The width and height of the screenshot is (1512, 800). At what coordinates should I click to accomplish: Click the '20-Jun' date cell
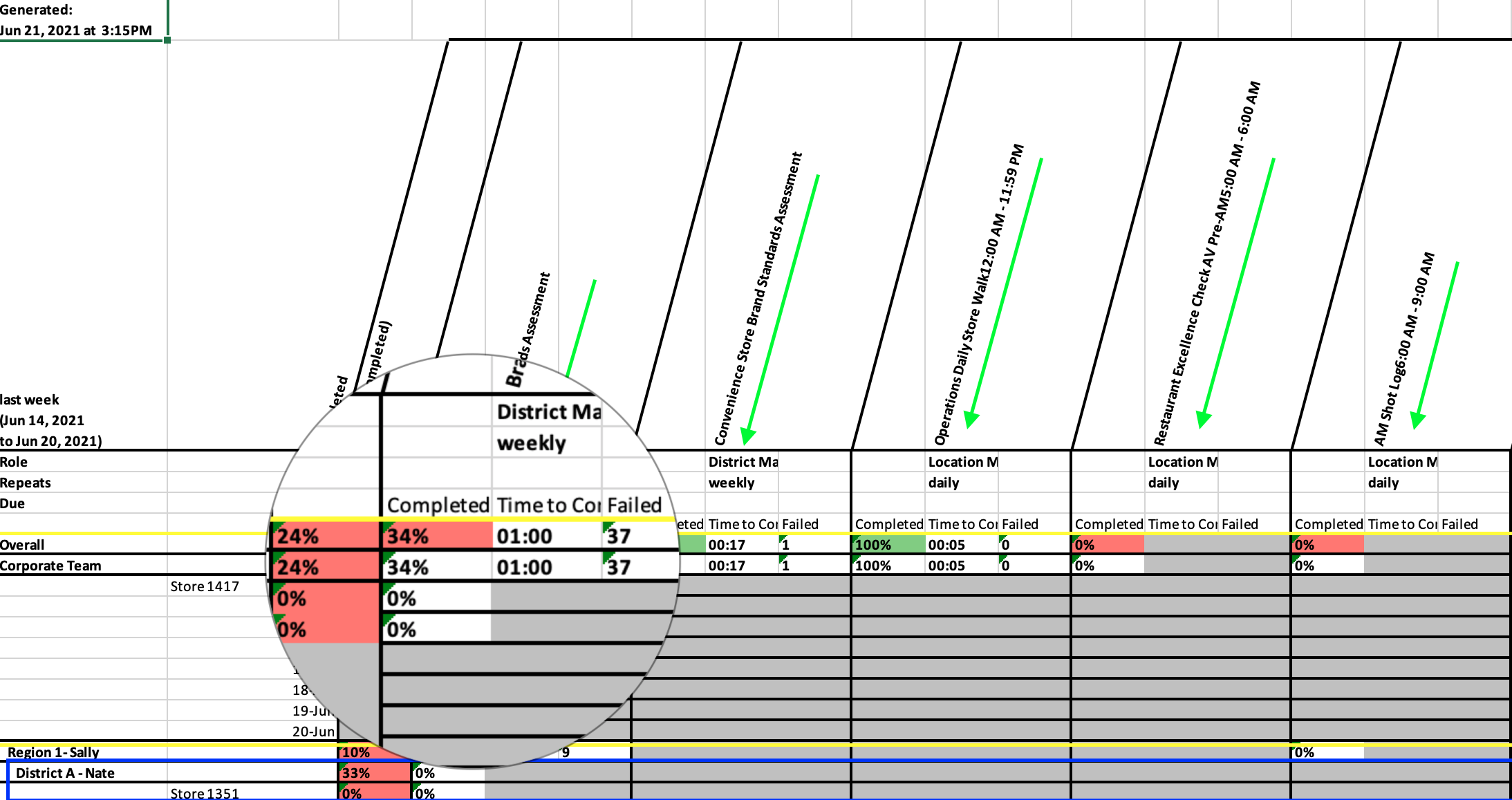click(313, 732)
